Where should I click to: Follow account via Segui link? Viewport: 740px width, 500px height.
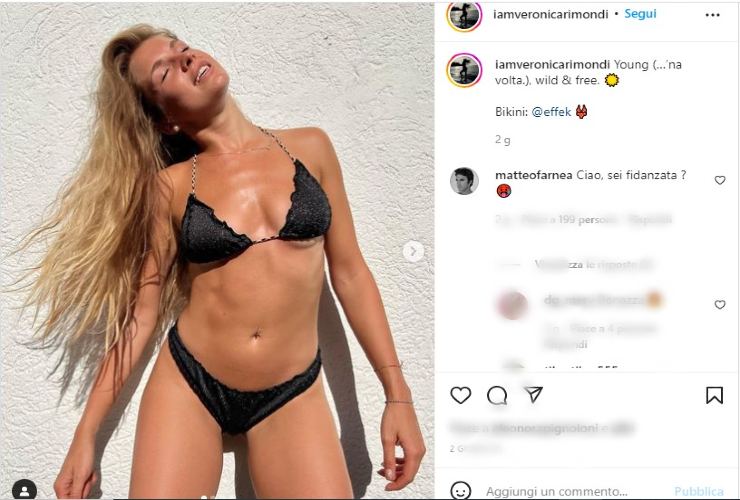coord(640,14)
